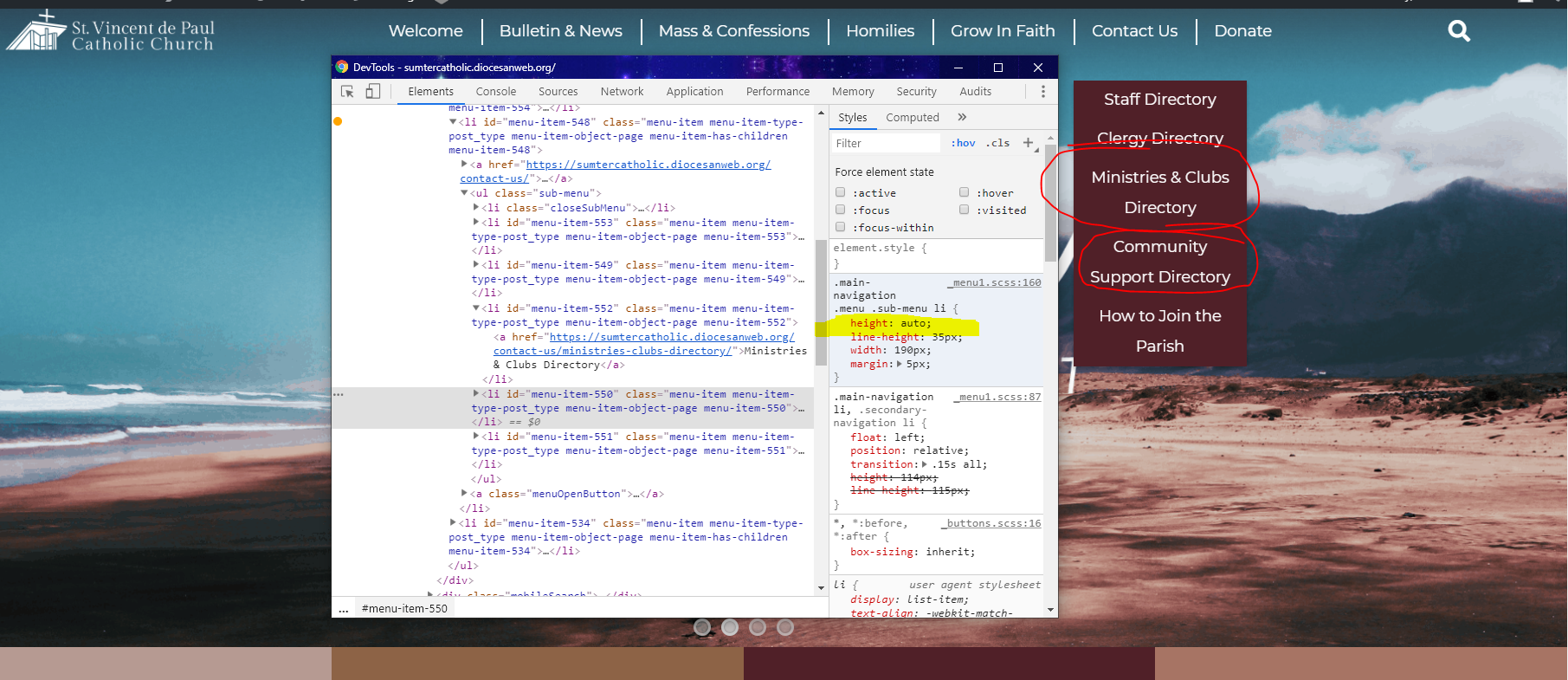Tick the :focus-within checkbox
Image resolution: width=1568 pixels, height=680 pixels.
pyautogui.click(x=840, y=227)
